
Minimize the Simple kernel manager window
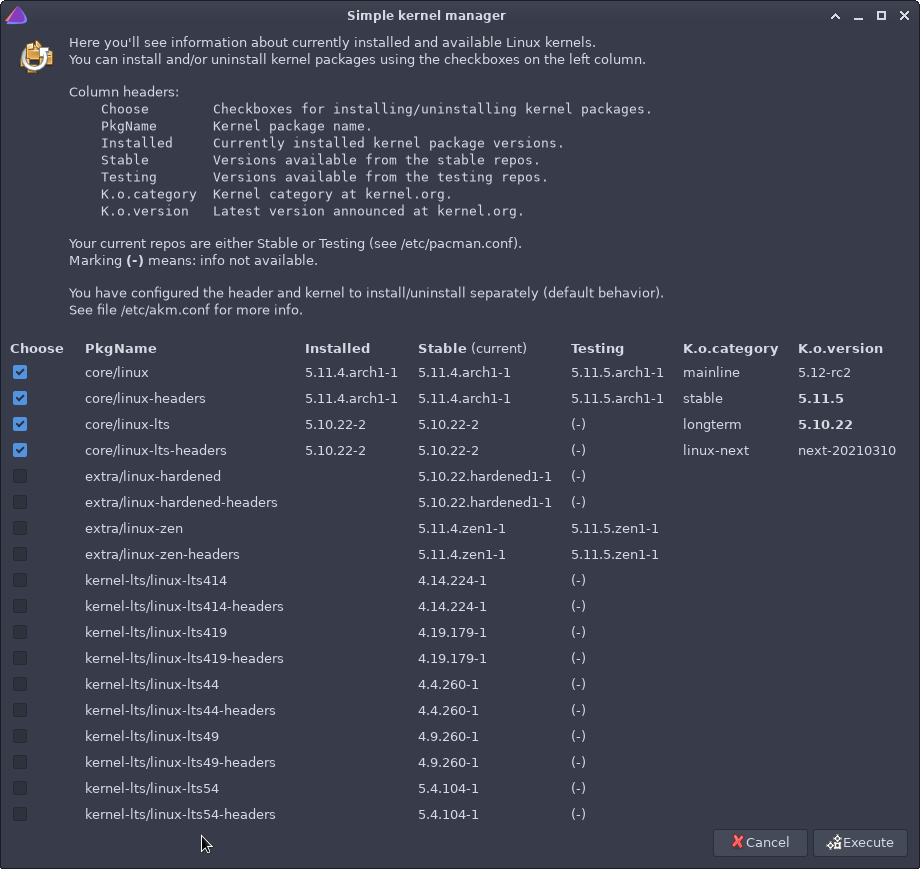859,15
